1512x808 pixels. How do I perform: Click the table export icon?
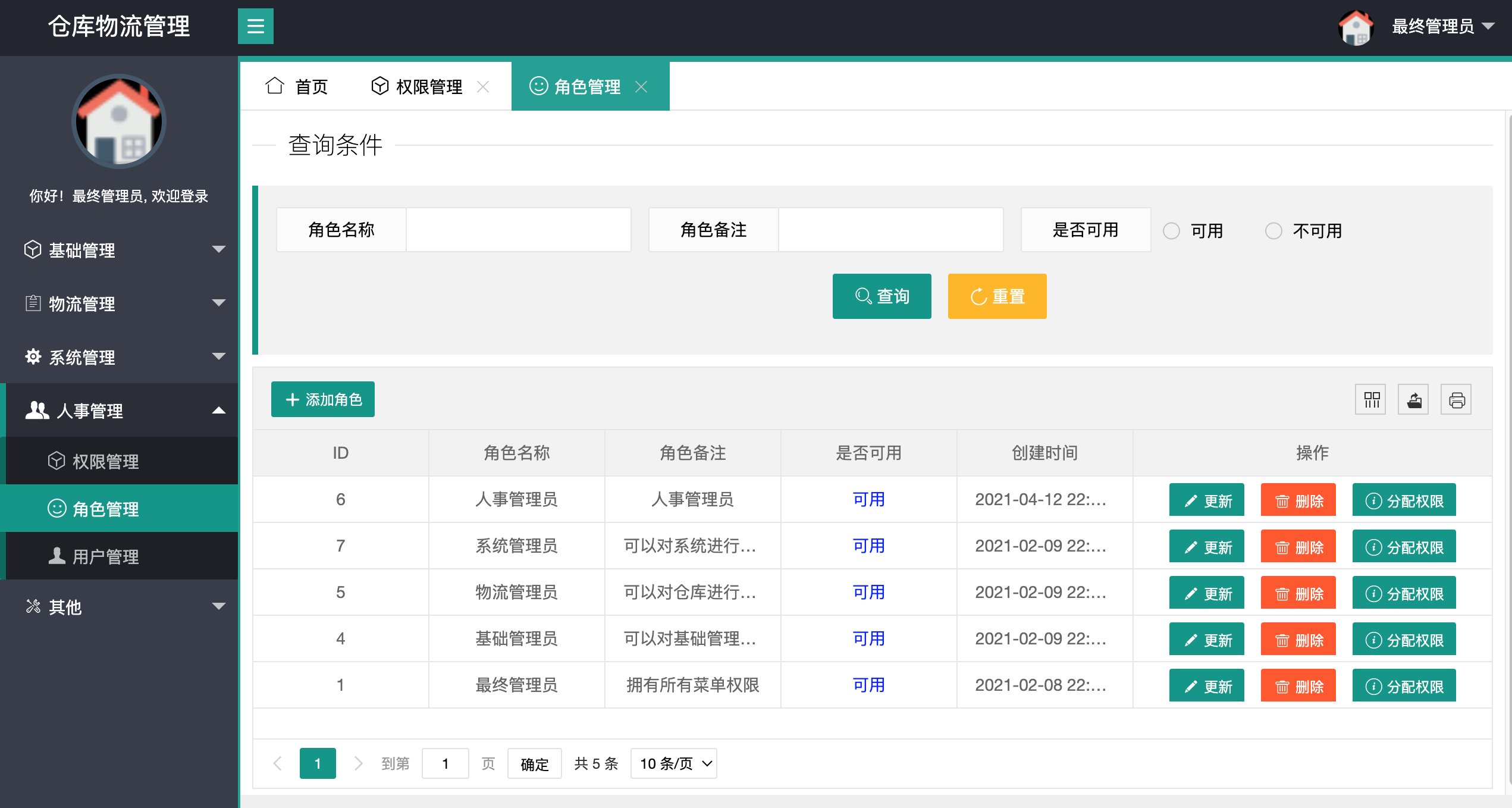click(x=1414, y=399)
